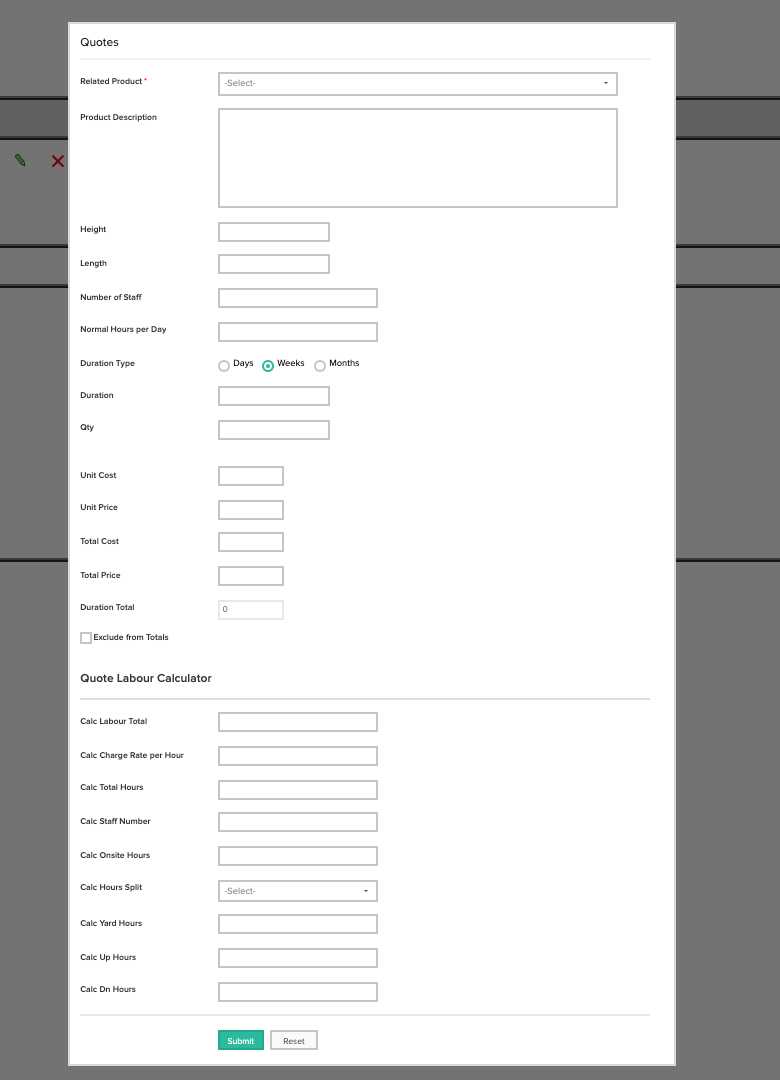
Task: Focus the Normal Hours per Day field
Action: tap(298, 331)
